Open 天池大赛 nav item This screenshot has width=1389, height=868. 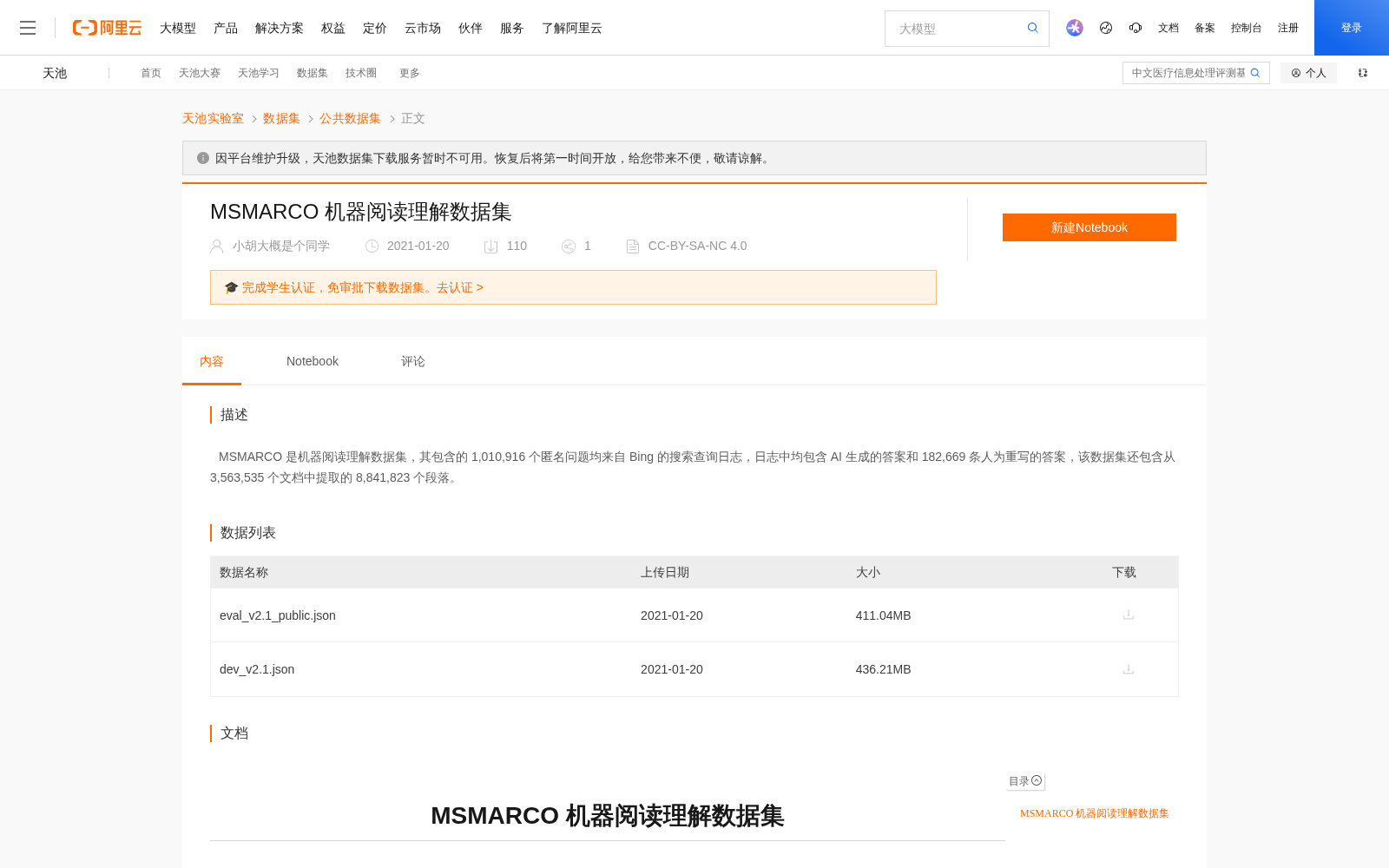coord(200,73)
